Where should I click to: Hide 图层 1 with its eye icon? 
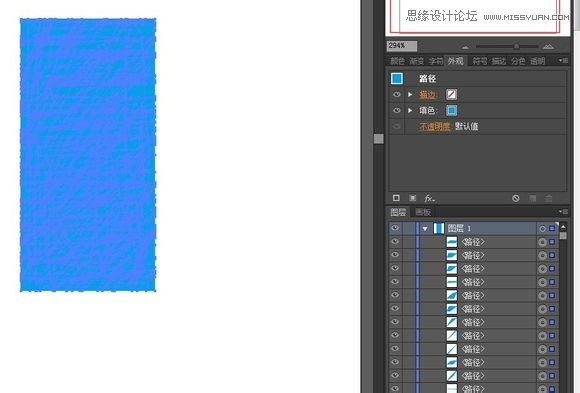point(395,228)
